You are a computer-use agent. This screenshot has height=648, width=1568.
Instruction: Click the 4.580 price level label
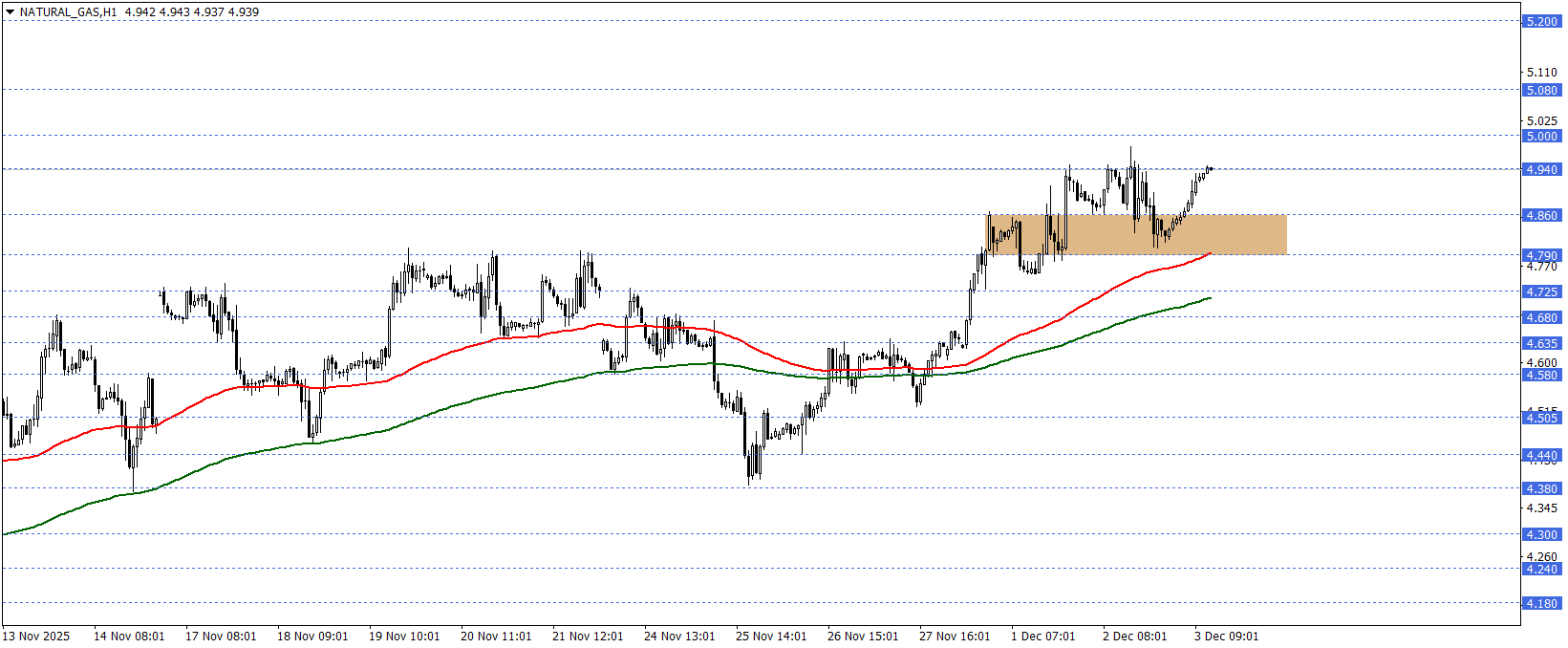click(x=1540, y=375)
